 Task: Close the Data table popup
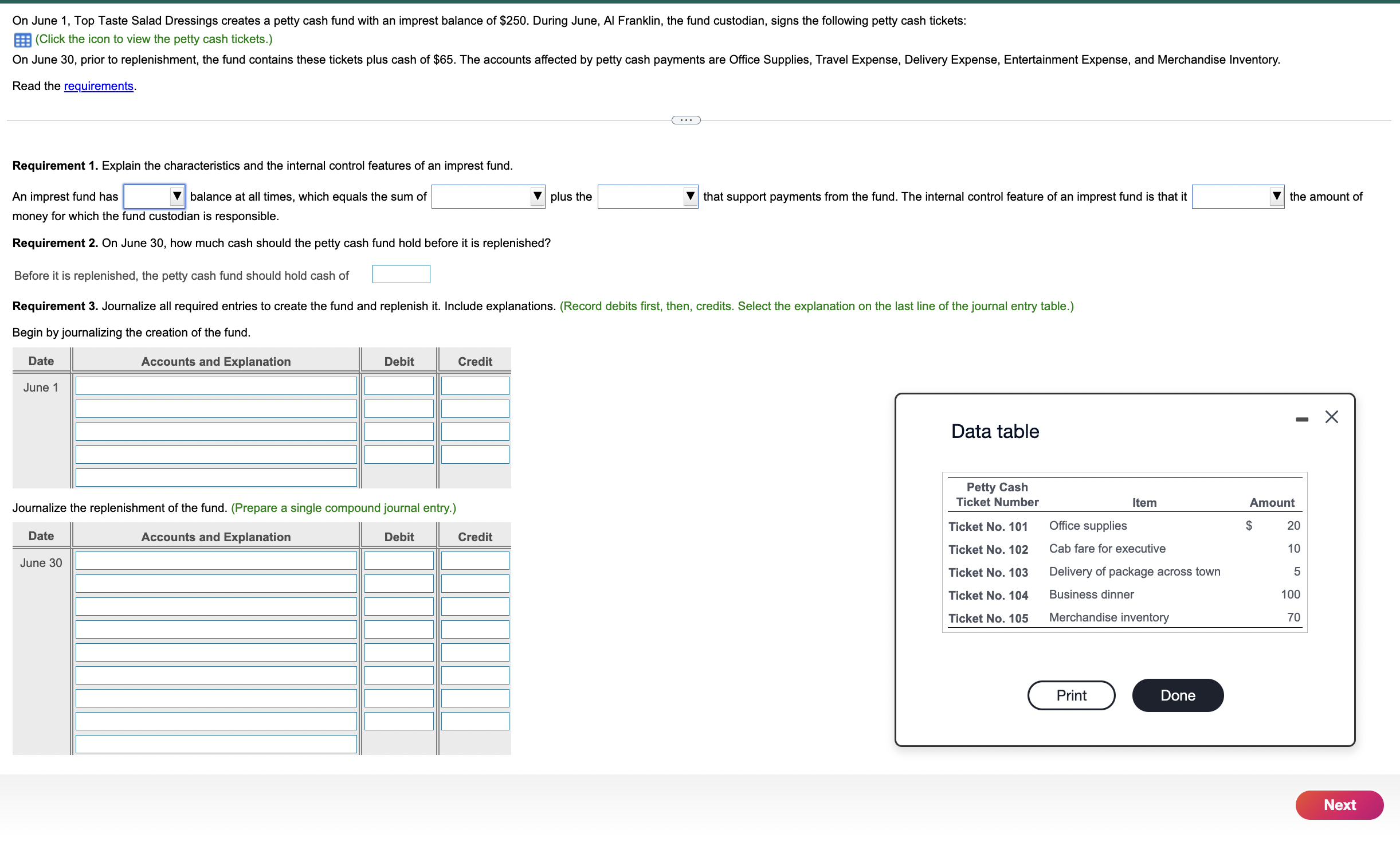point(1331,417)
